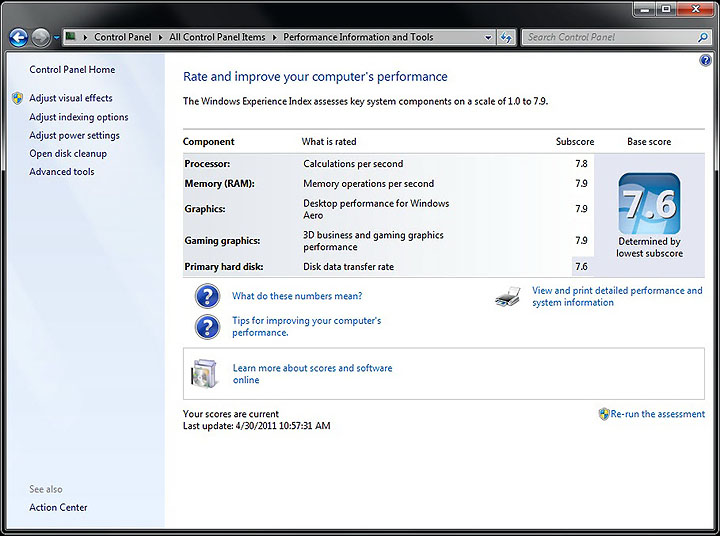
Task: Click the Graphics: row label
Action: click(205, 209)
